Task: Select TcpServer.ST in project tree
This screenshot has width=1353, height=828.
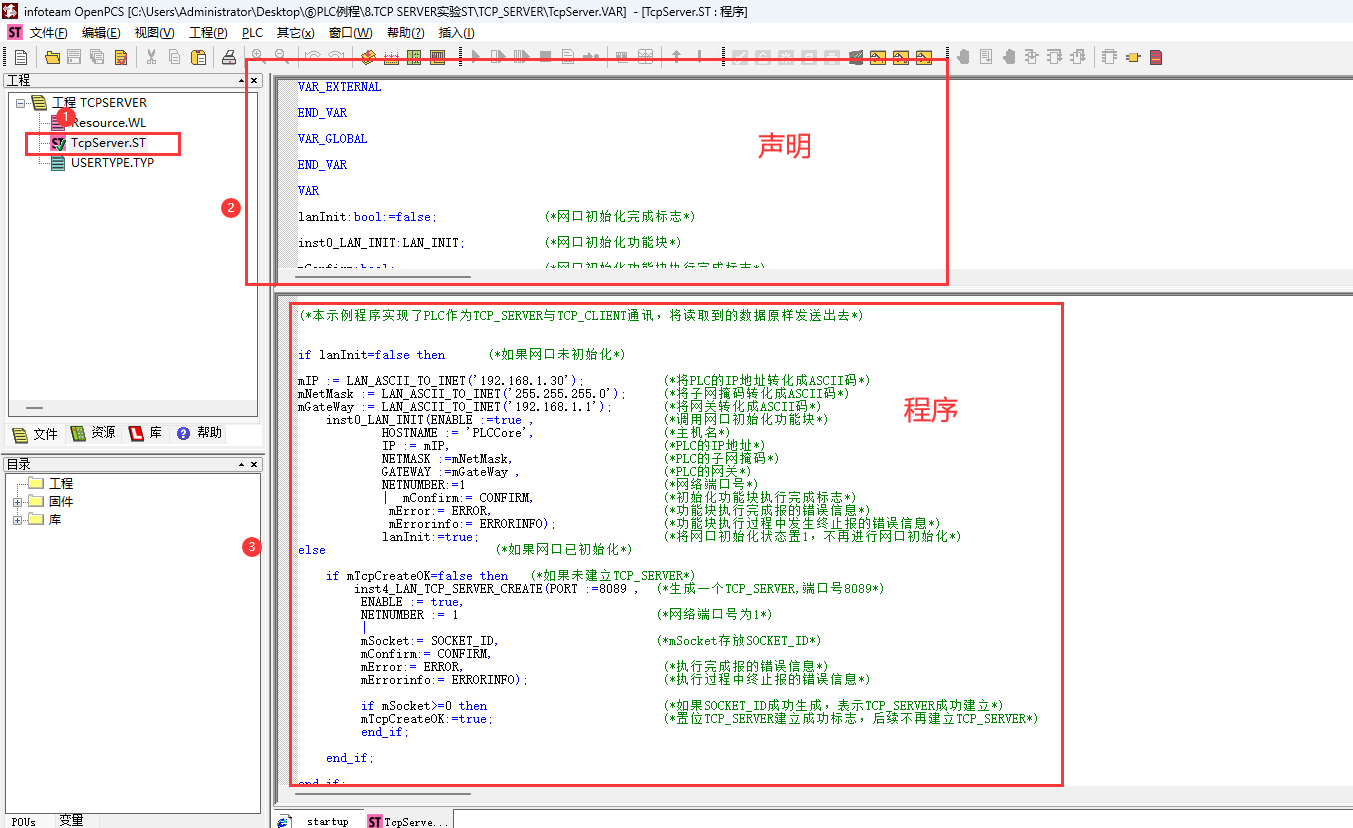Action: click(108, 143)
